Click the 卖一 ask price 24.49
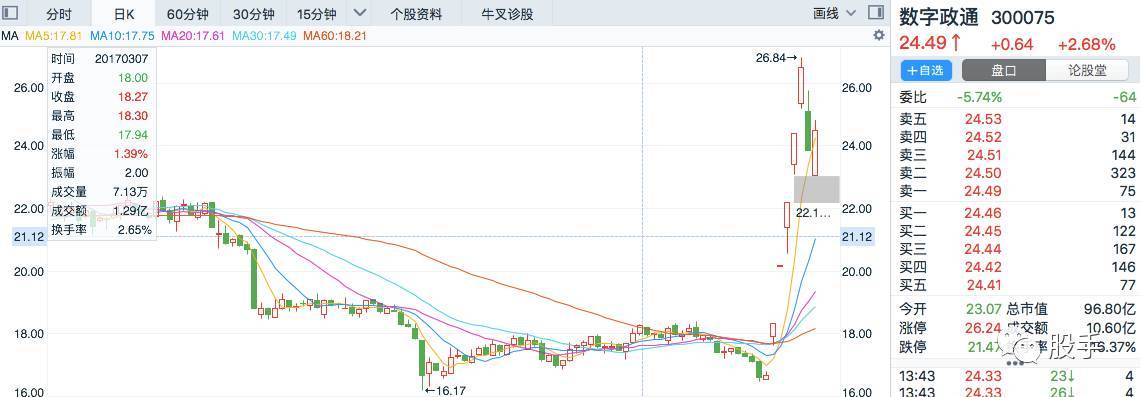Viewport: 1141px width, 397px height. 982,192
